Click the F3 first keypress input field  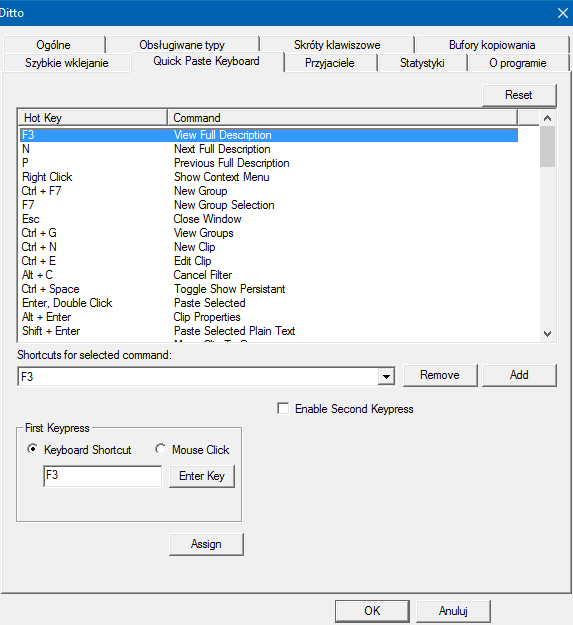[102, 476]
